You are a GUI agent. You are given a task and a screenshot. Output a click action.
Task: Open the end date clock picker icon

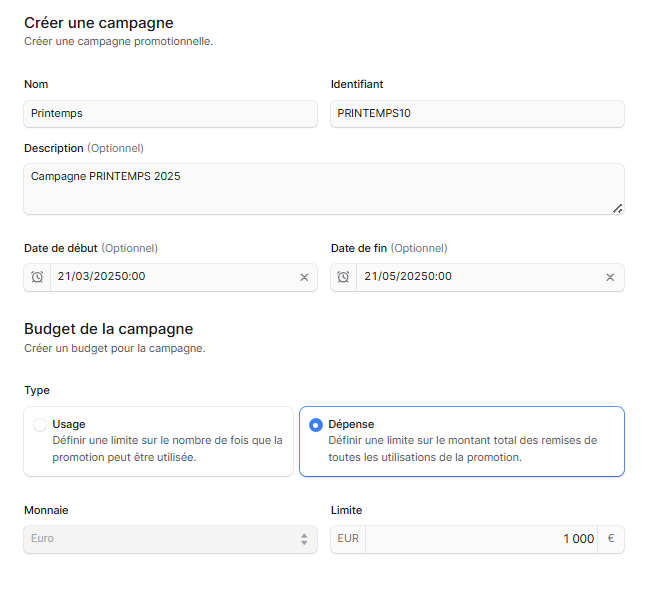pos(343,277)
